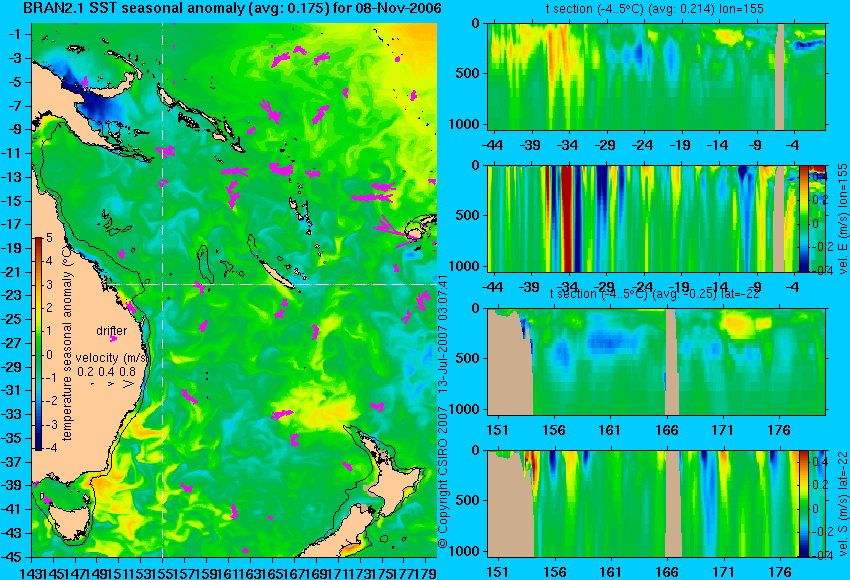Click the '-1' latitude tick label on map

tap(16, 34)
